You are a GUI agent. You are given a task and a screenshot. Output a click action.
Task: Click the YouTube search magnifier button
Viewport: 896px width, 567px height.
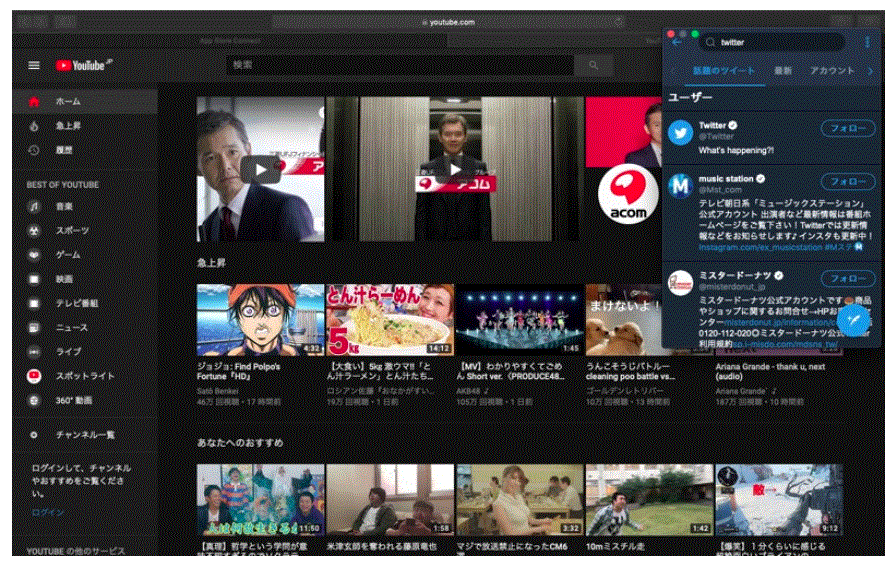pyautogui.click(x=594, y=65)
